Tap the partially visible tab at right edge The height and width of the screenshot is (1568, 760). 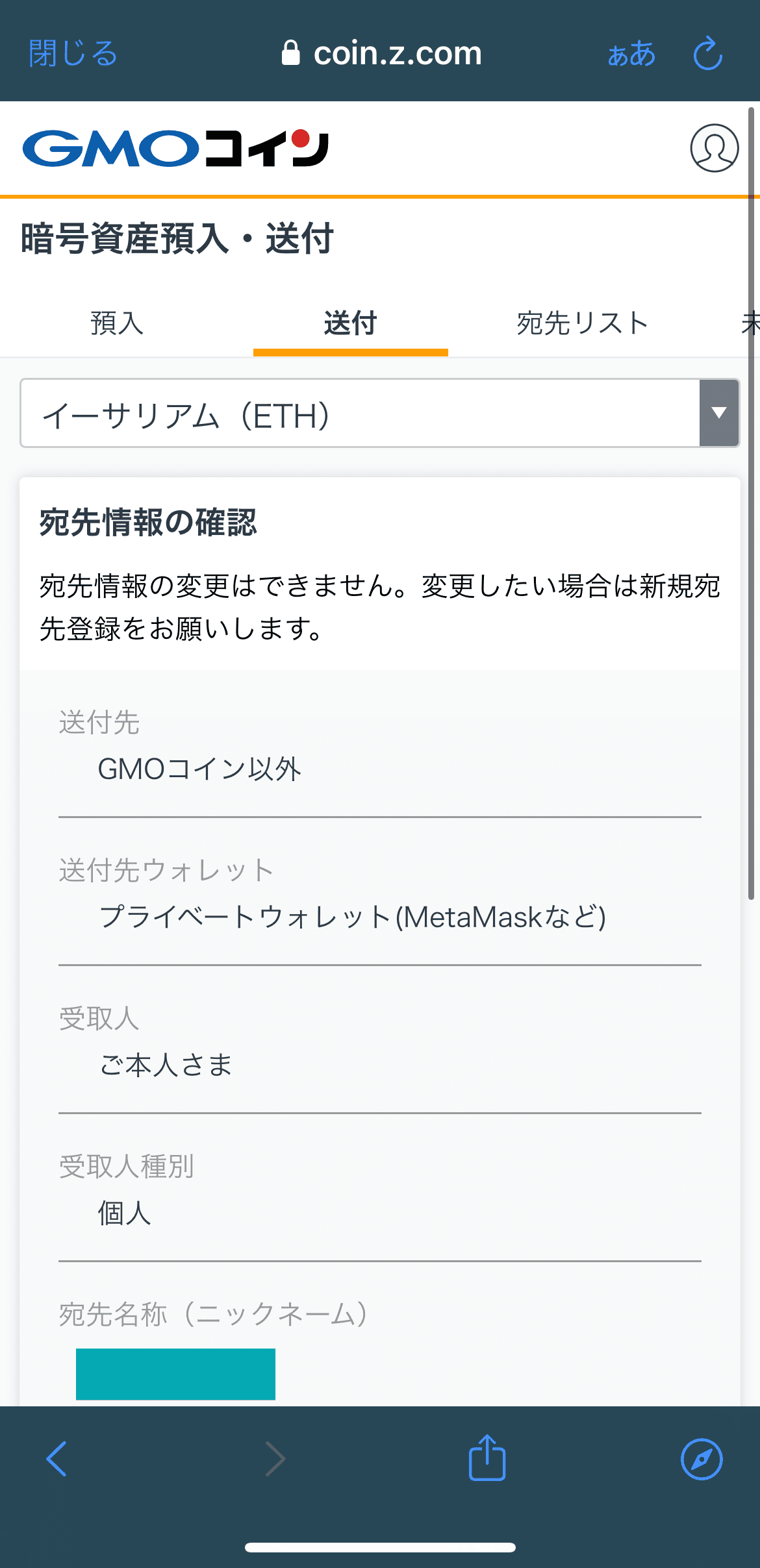pos(750,323)
